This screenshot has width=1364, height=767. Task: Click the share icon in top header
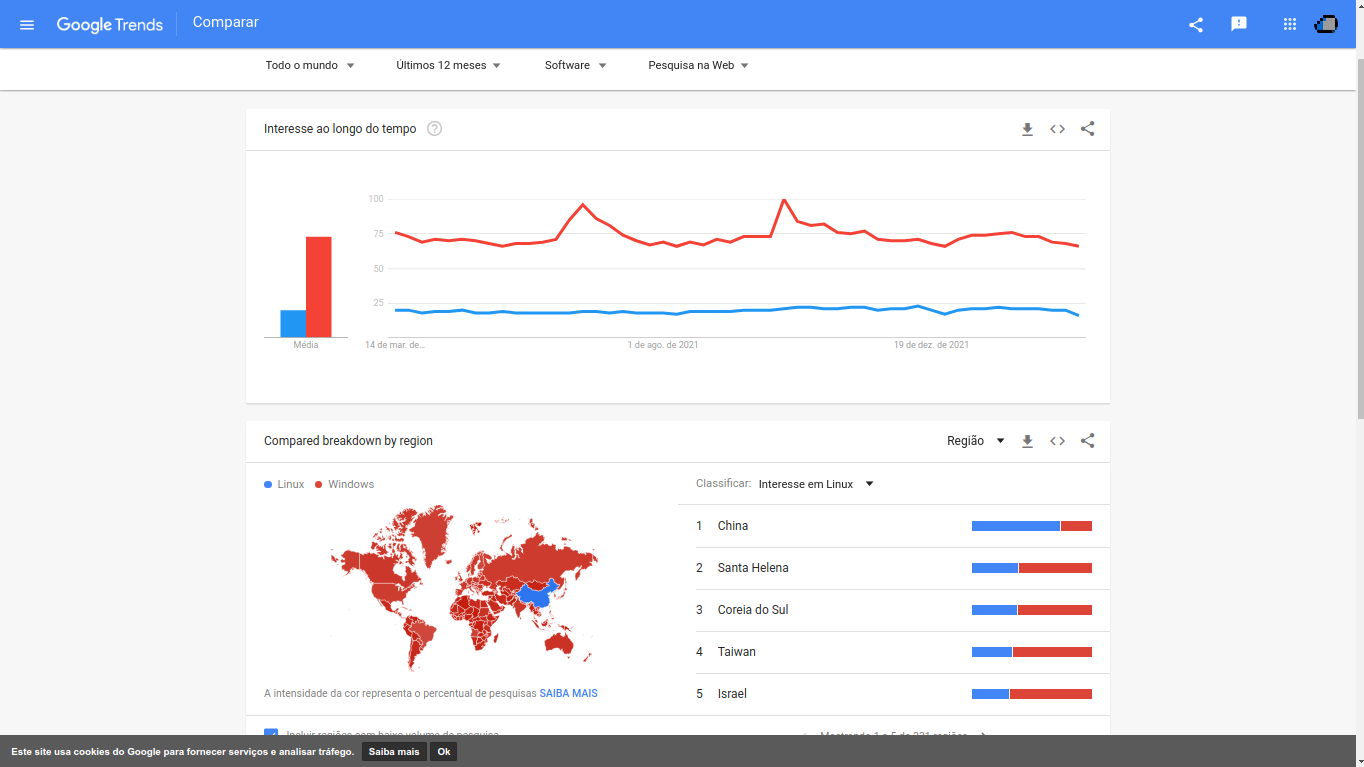coord(1195,24)
